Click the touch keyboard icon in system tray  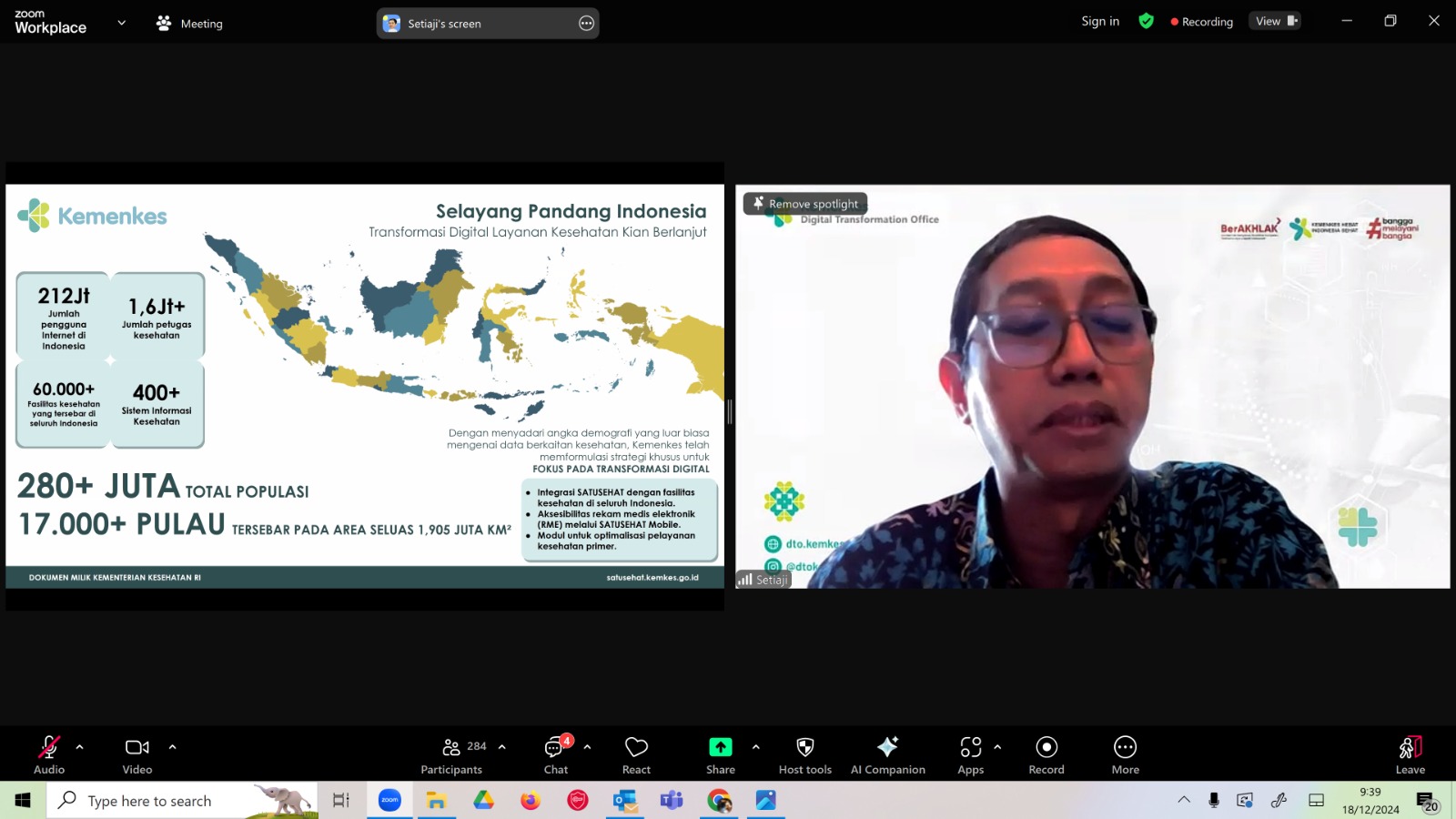pos(1316,800)
